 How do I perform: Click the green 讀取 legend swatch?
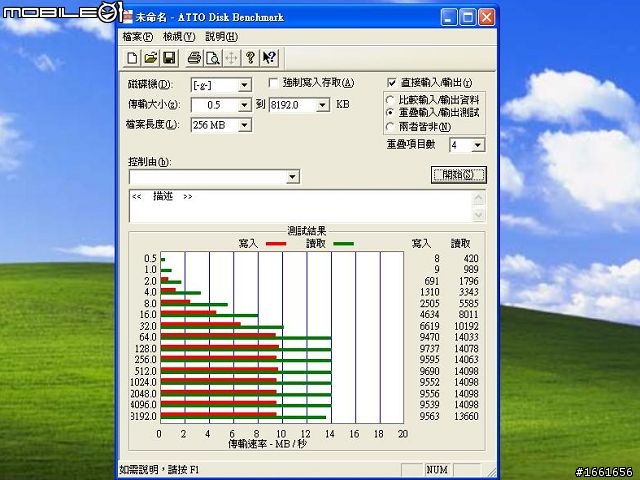[343, 244]
